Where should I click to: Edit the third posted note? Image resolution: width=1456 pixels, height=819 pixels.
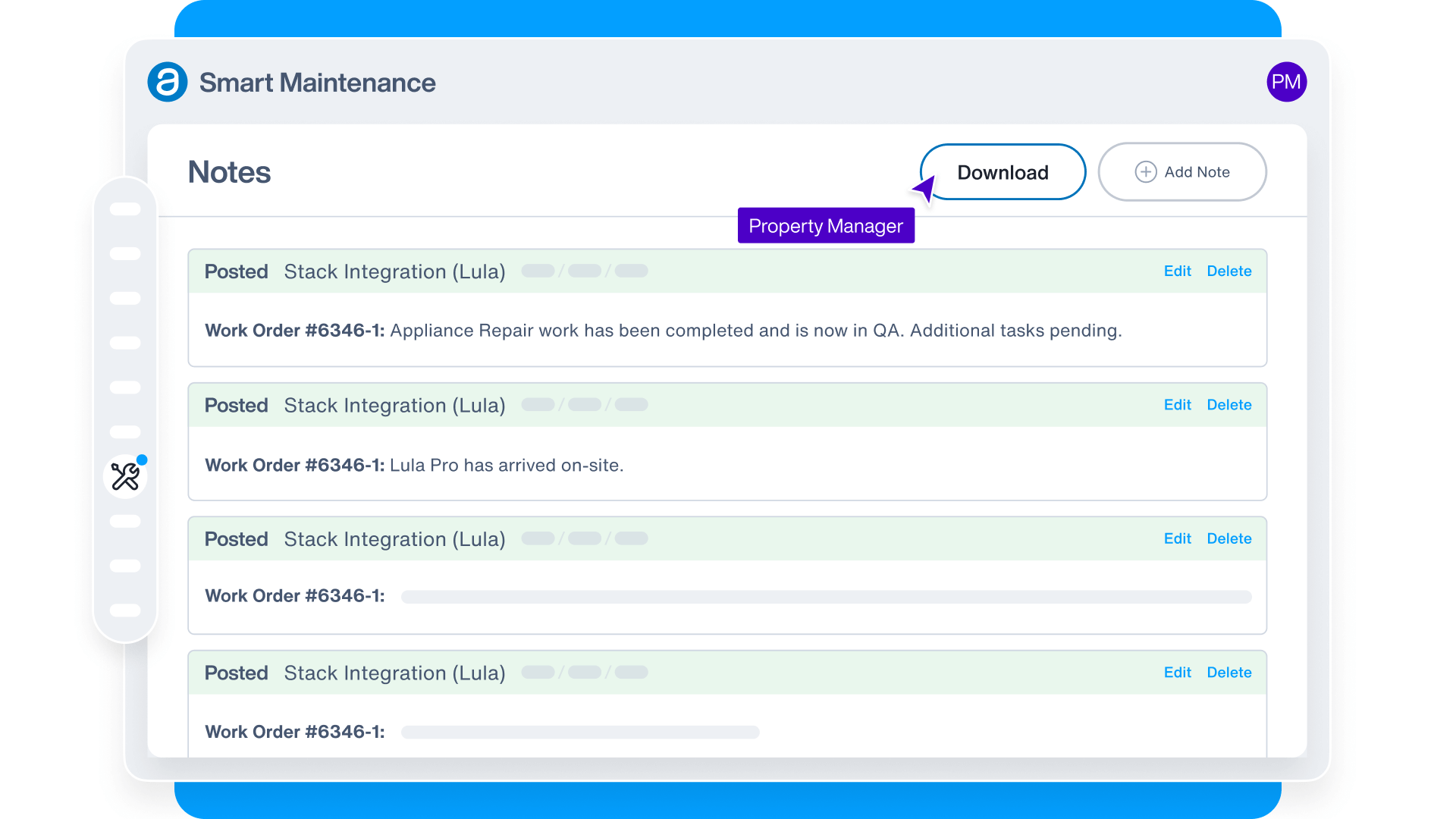[1177, 538]
